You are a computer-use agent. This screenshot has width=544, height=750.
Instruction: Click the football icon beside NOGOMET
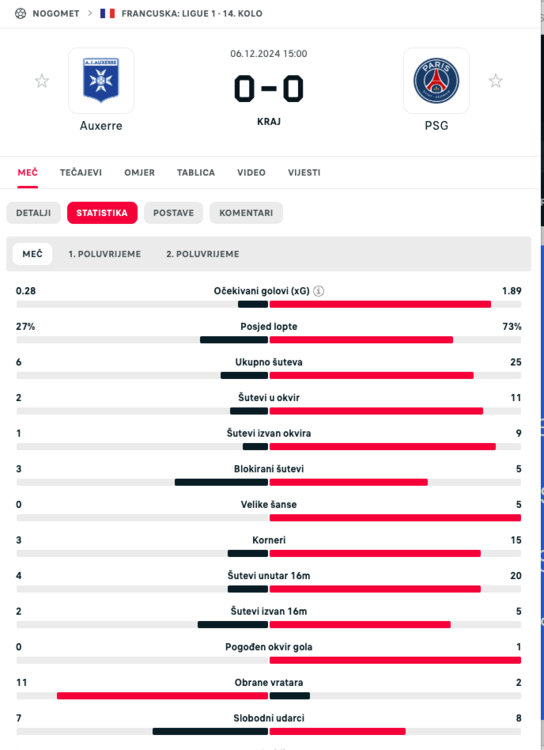20,13
